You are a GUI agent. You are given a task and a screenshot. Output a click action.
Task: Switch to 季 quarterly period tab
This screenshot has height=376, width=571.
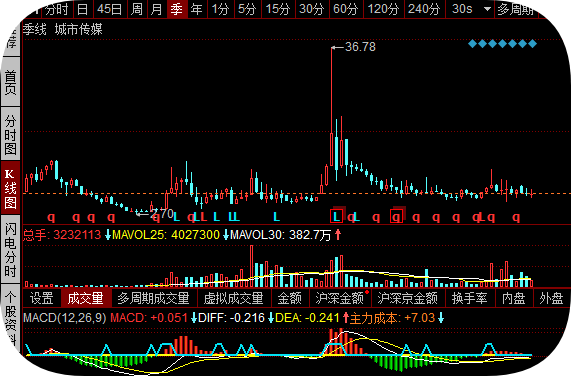click(x=177, y=9)
